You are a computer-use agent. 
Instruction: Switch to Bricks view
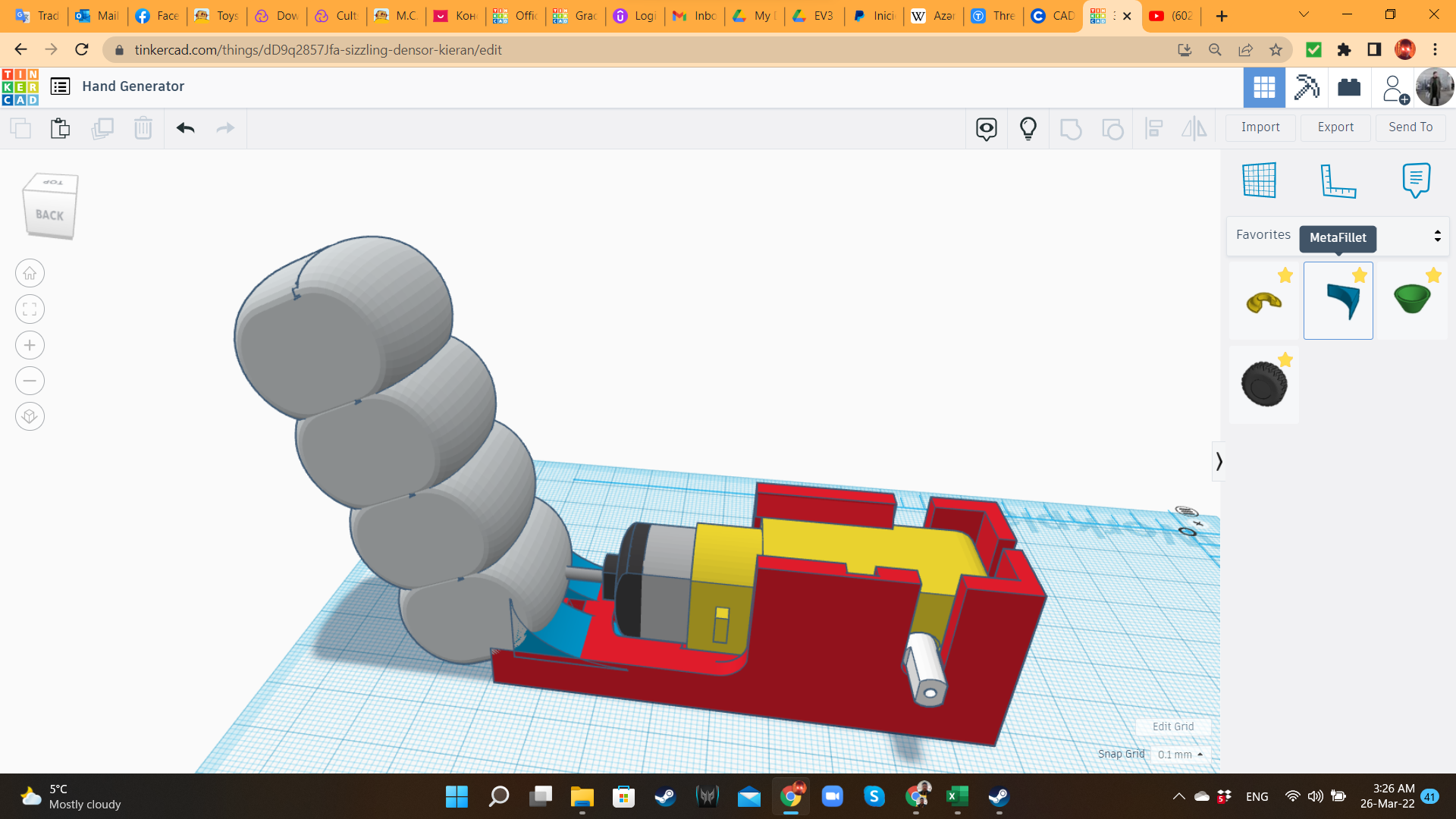1351,87
